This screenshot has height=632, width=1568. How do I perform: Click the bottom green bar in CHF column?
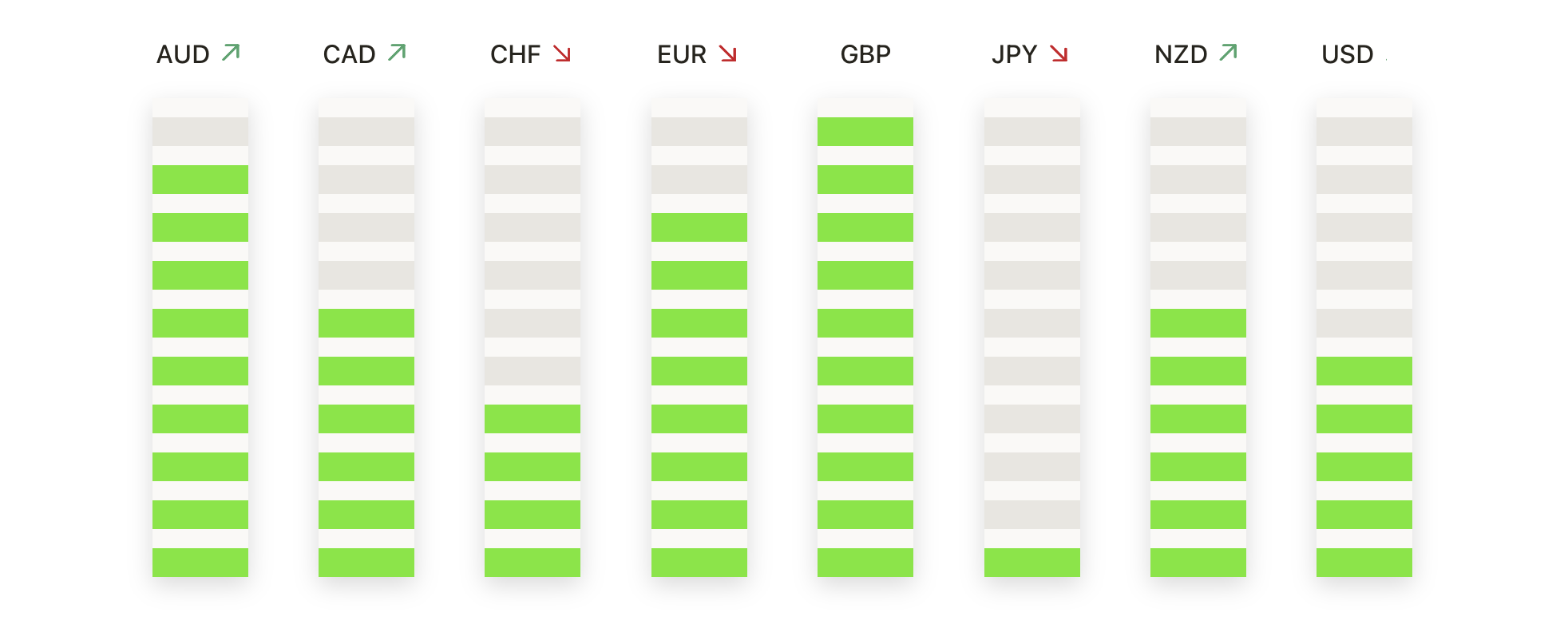click(x=533, y=563)
